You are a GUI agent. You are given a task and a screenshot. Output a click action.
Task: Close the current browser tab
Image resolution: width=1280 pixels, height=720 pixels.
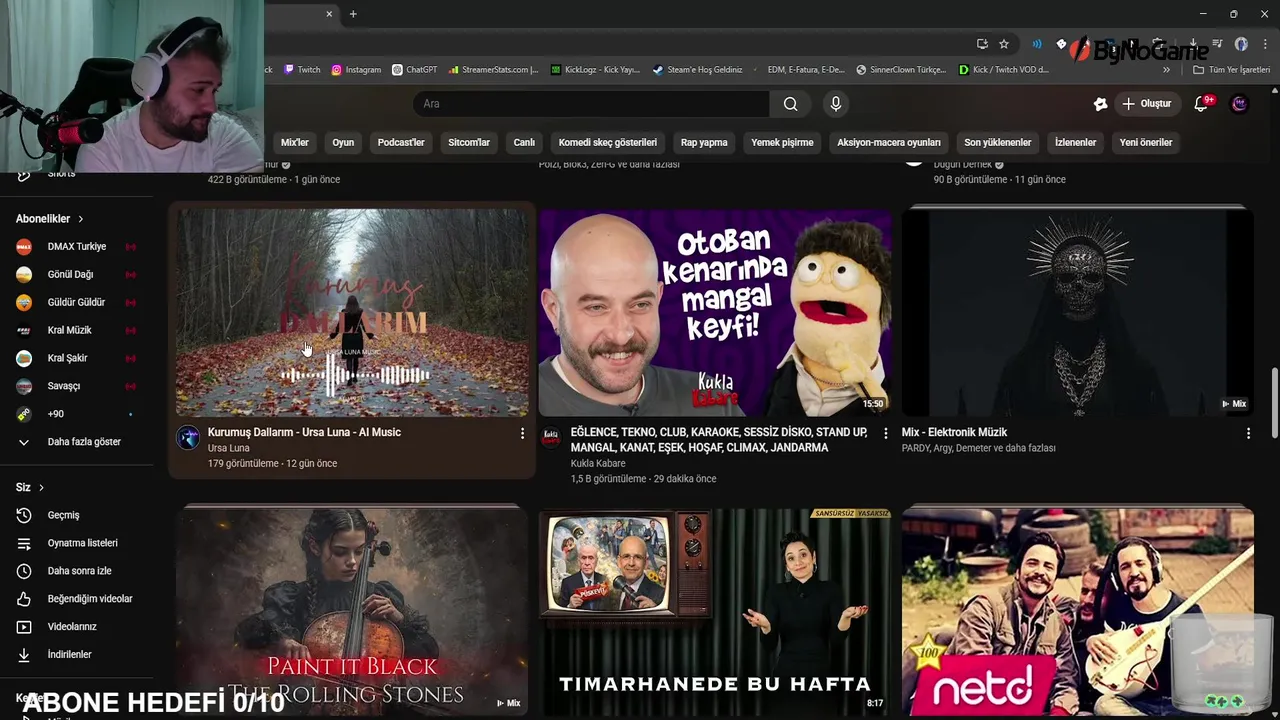(x=329, y=14)
